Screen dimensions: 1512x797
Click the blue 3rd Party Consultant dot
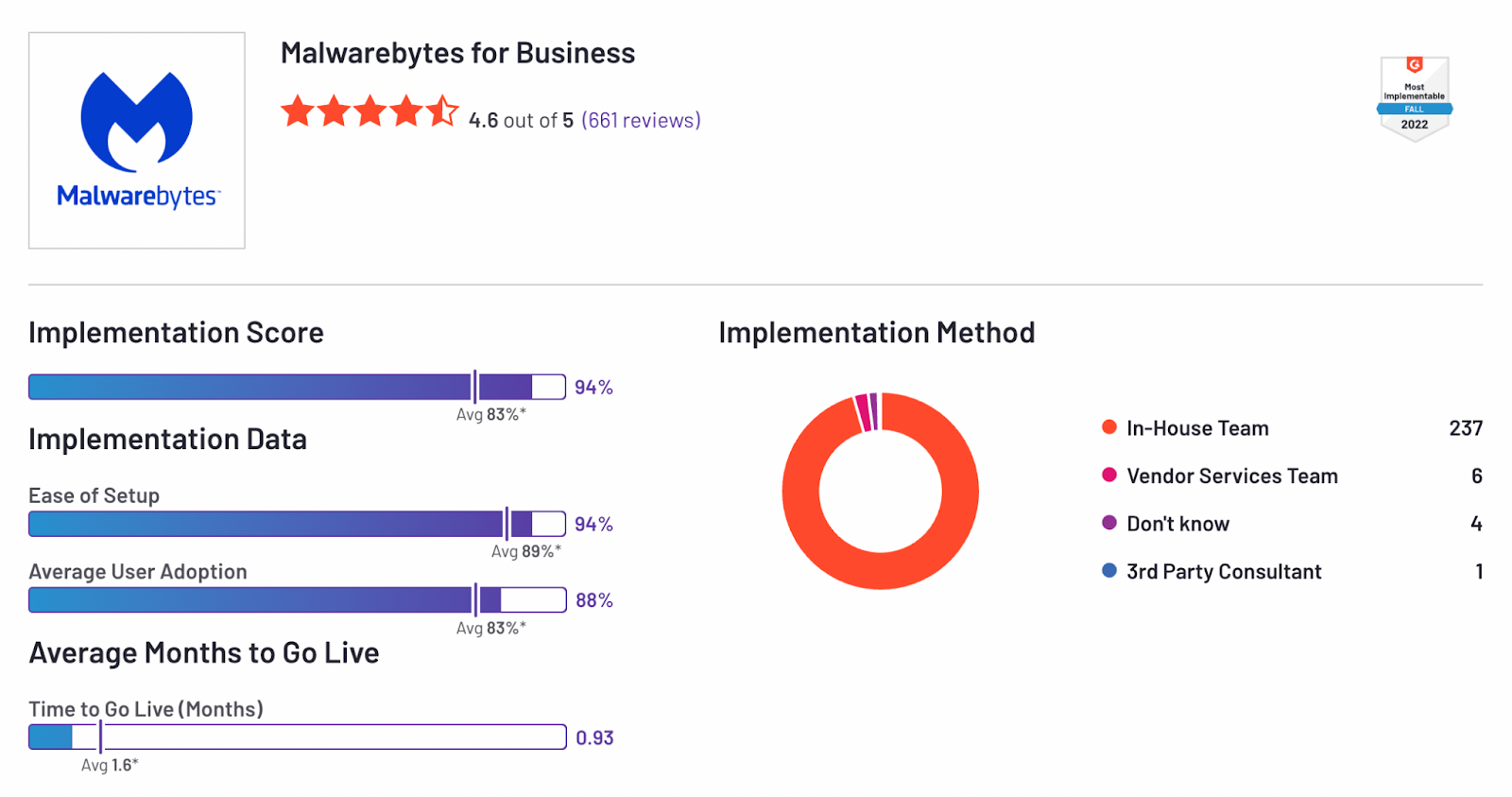pyautogui.click(x=1109, y=570)
